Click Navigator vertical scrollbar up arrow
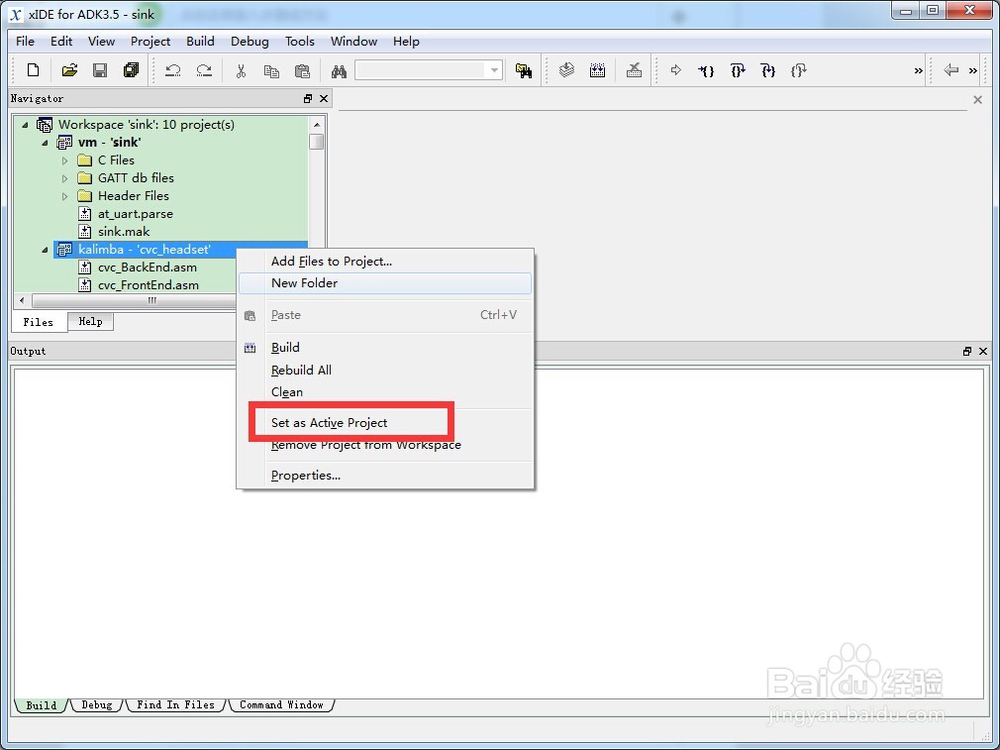The image size is (1000, 750). 317,124
